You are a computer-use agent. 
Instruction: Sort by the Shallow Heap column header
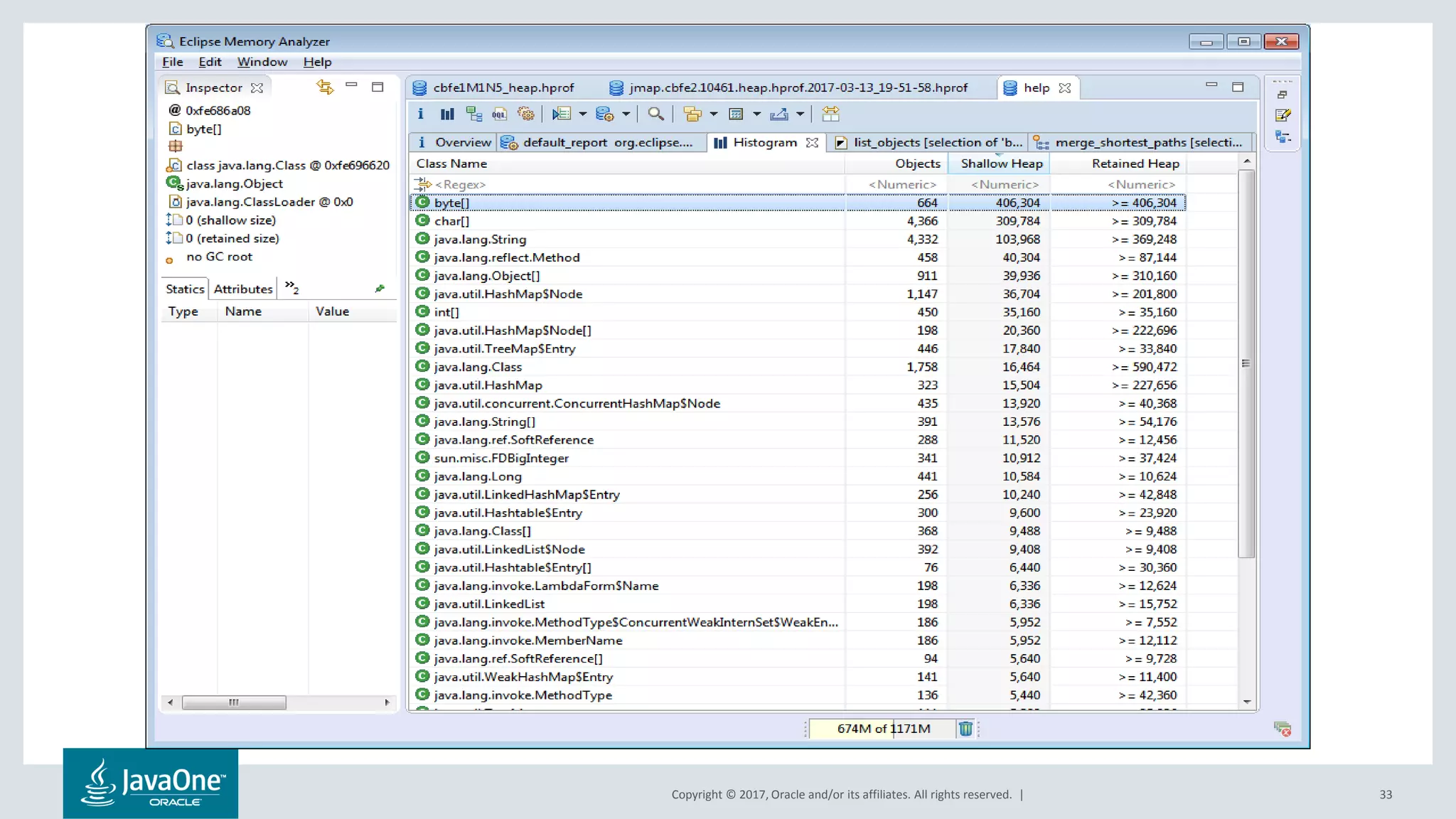(x=1000, y=164)
